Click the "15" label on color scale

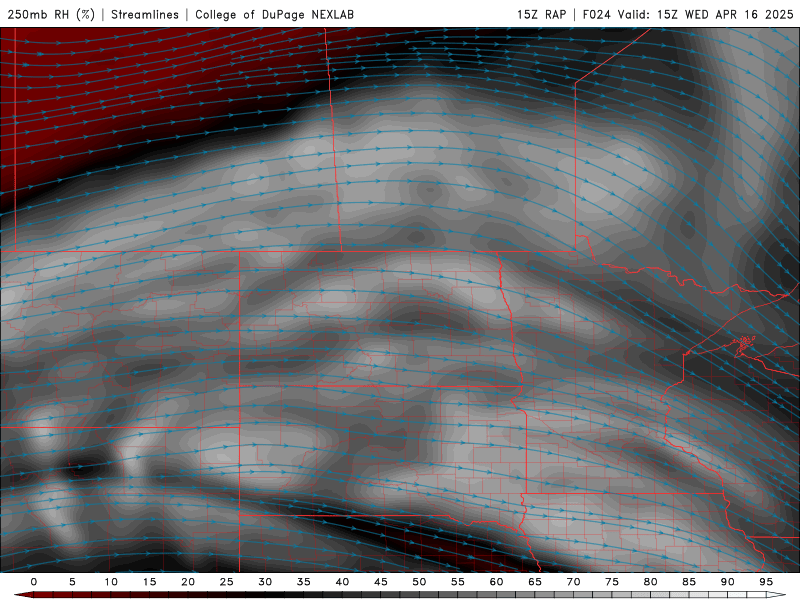149,582
